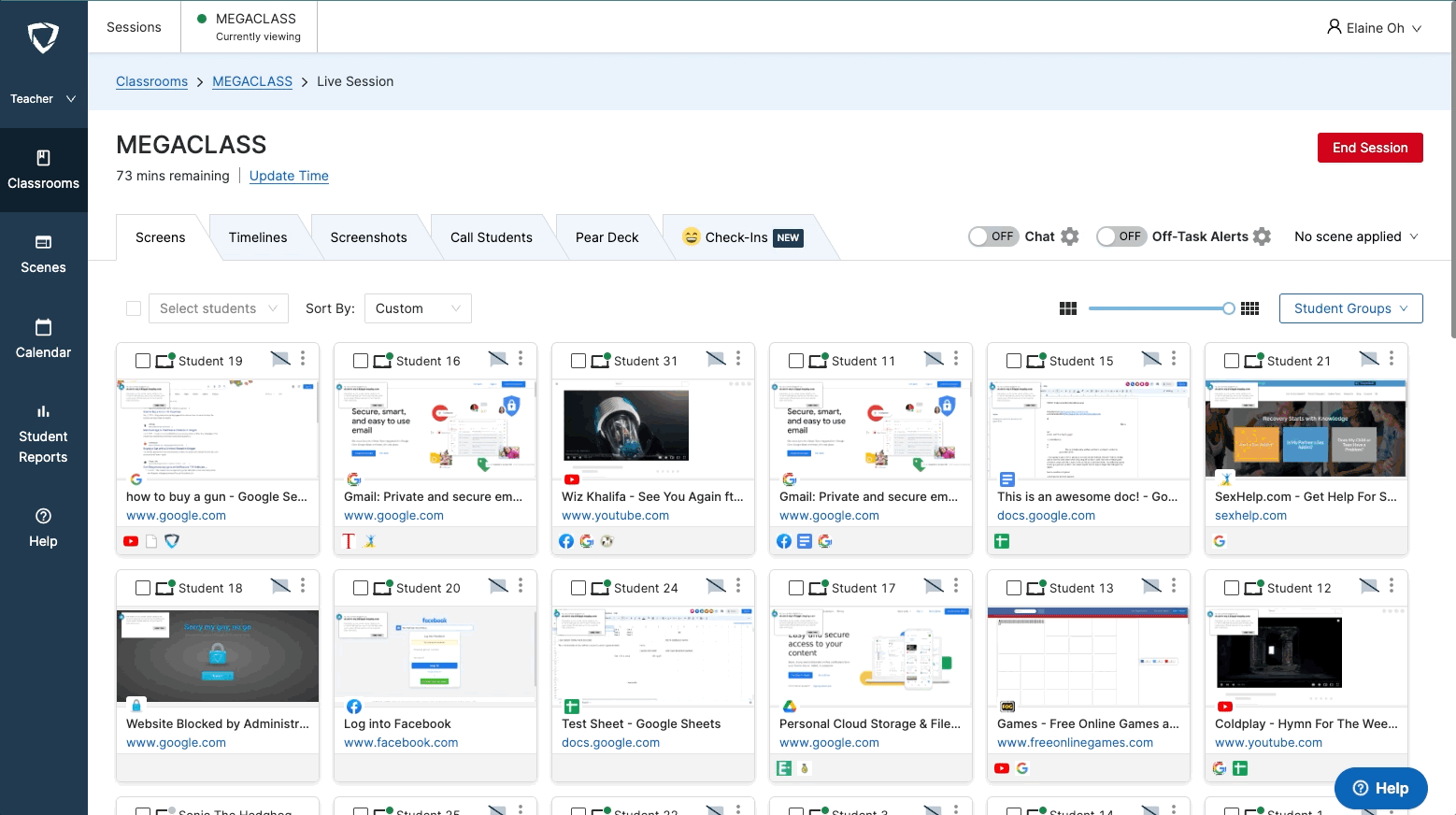
Task: Open sexhelp.com link on Student 21
Action: coord(1250,515)
